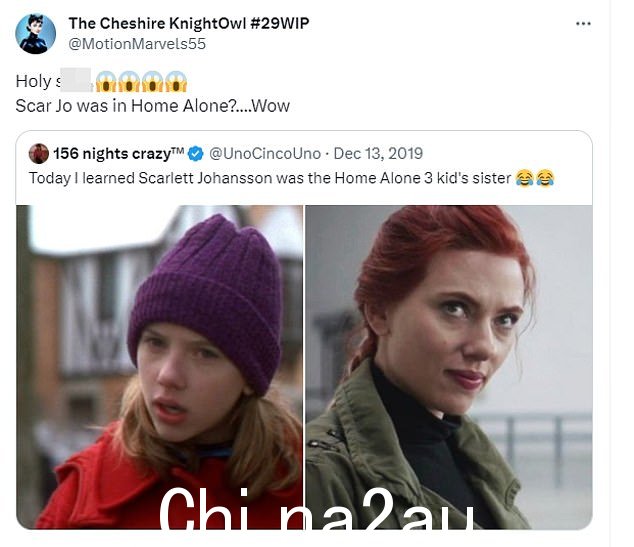Screen dimensions: 634x547
Task: Open the photo of girl in purple beanie
Action: [159, 367]
